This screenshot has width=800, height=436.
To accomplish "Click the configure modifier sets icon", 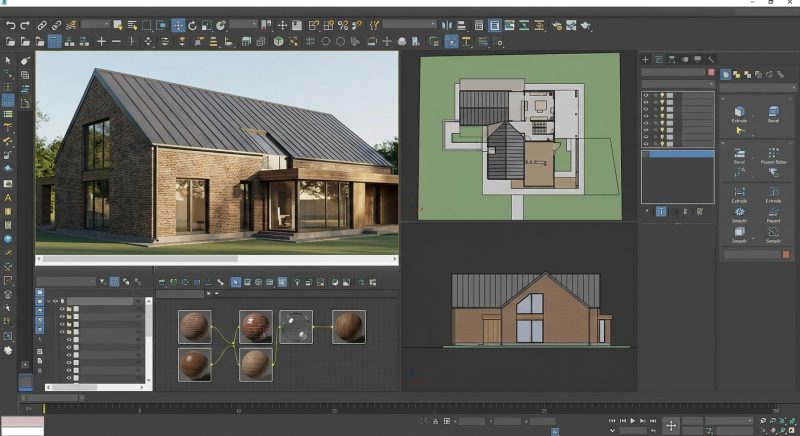I will (699, 211).
